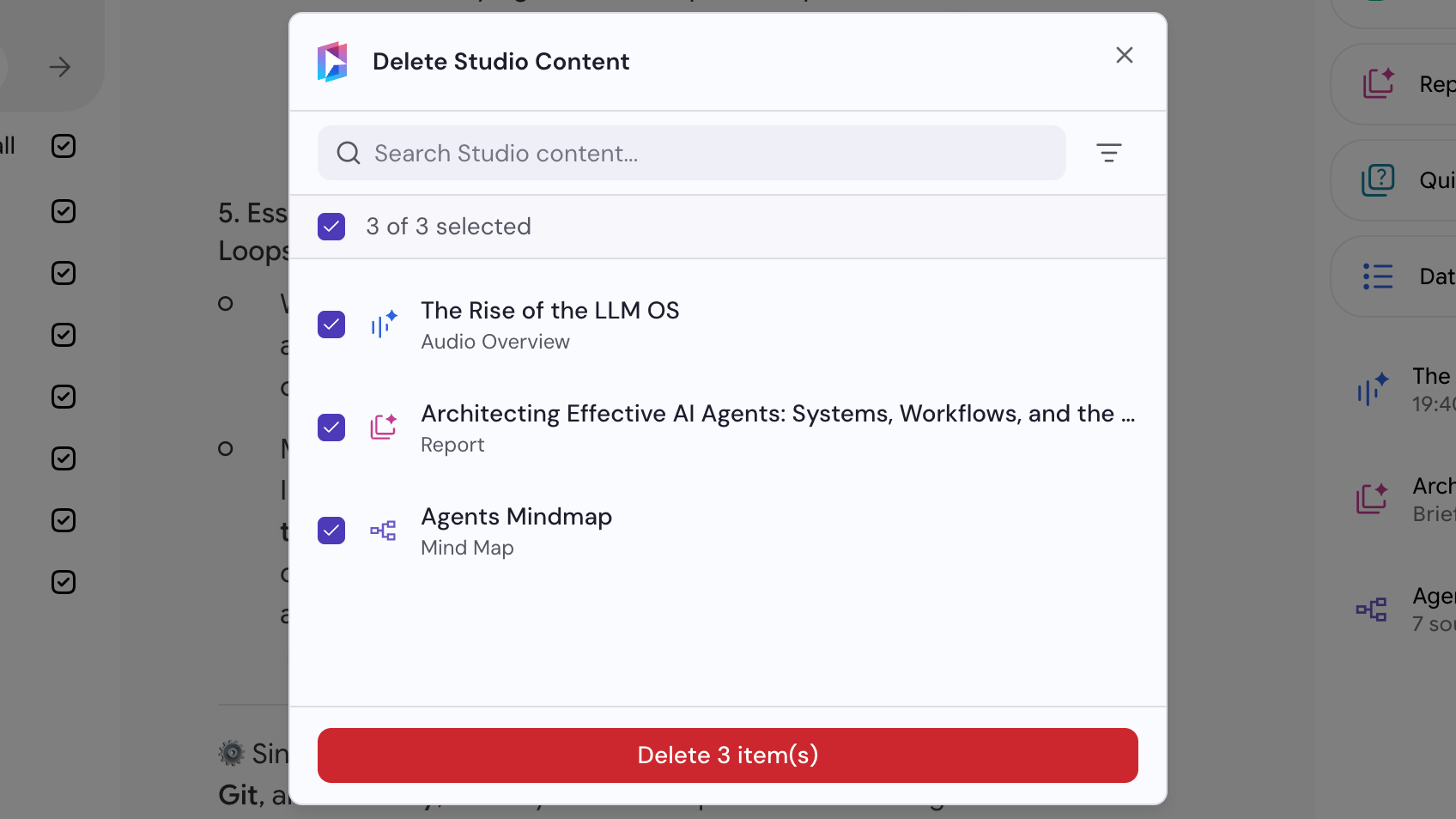Image resolution: width=1456 pixels, height=819 pixels.
Task: Click the Data table list icon at right
Action: (1378, 276)
